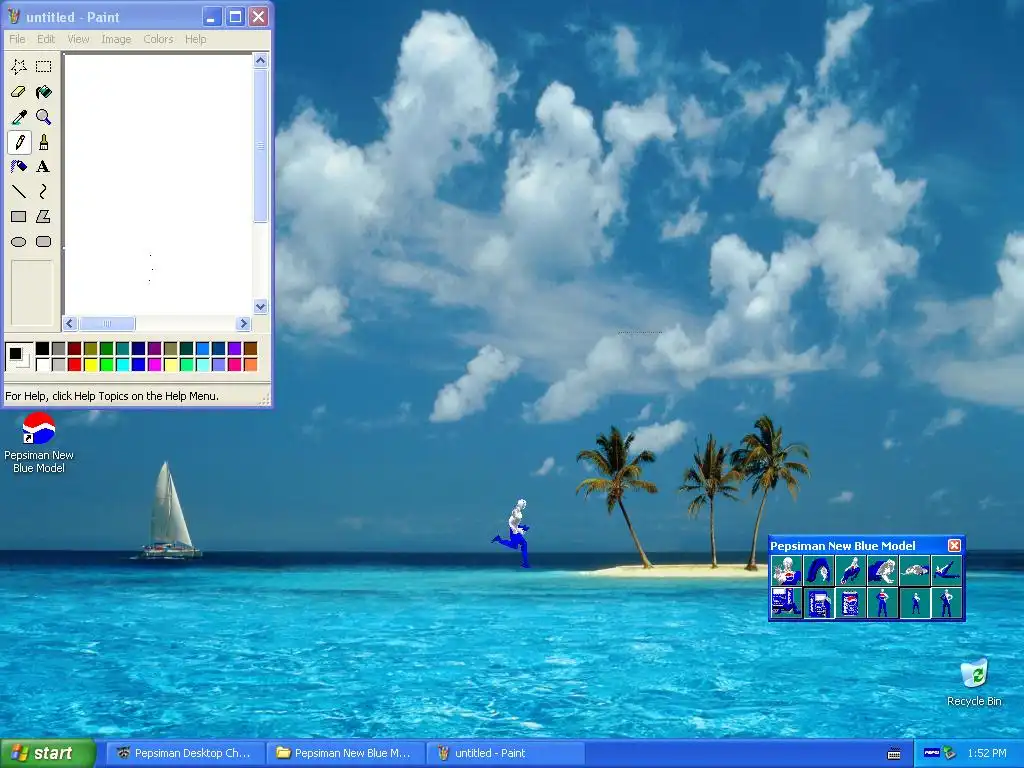Select the Text tool in Paint
The width and height of the screenshot is (1024, 768).
click(x=43, y=167)
